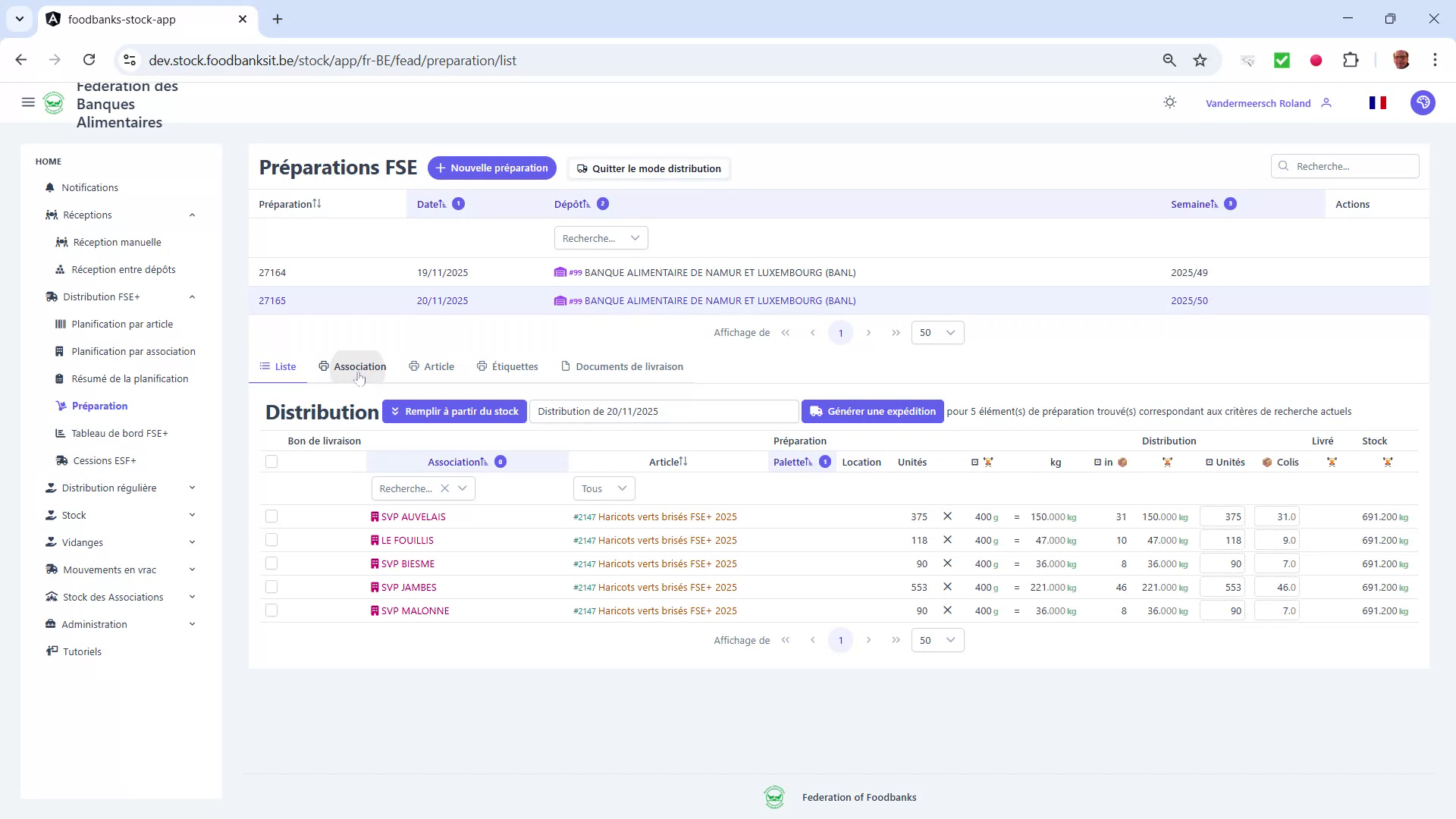Select Réception manuelle in the sidebar

click(117, 242)
